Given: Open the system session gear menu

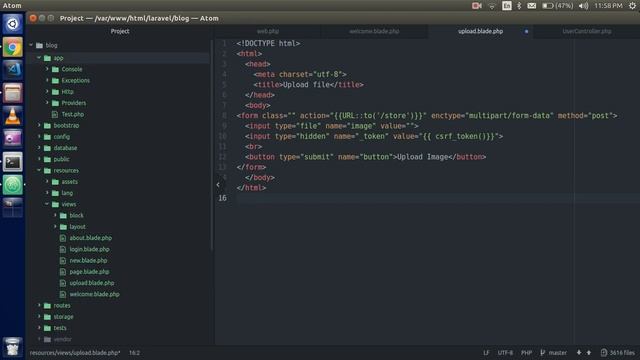Looking at the screenshot, I should 632,6.
